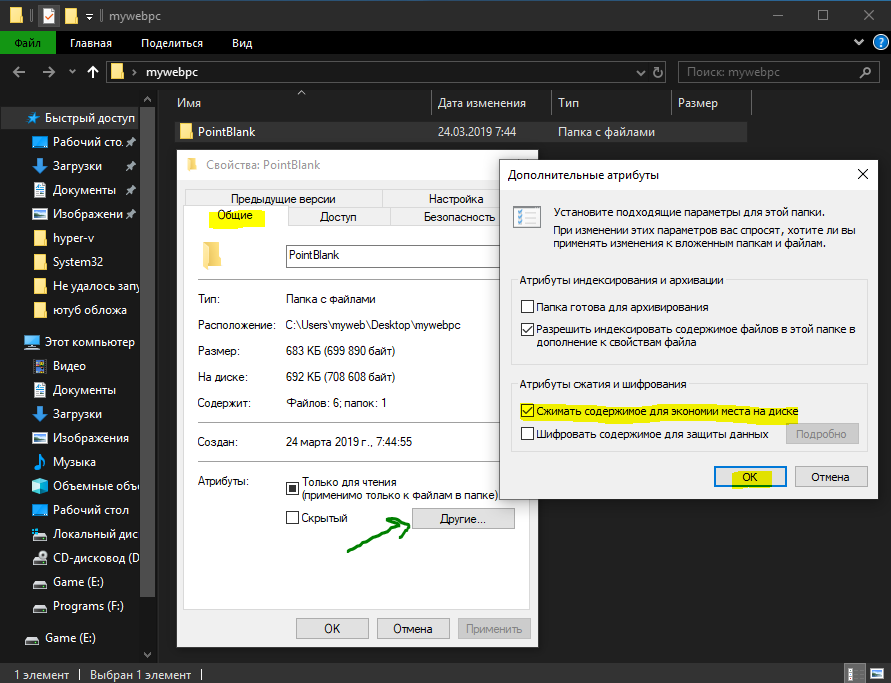Image resolution: width=891 pixels, height=683 pixels.
Task: Open the Файл menu
Action: (27, 43)
